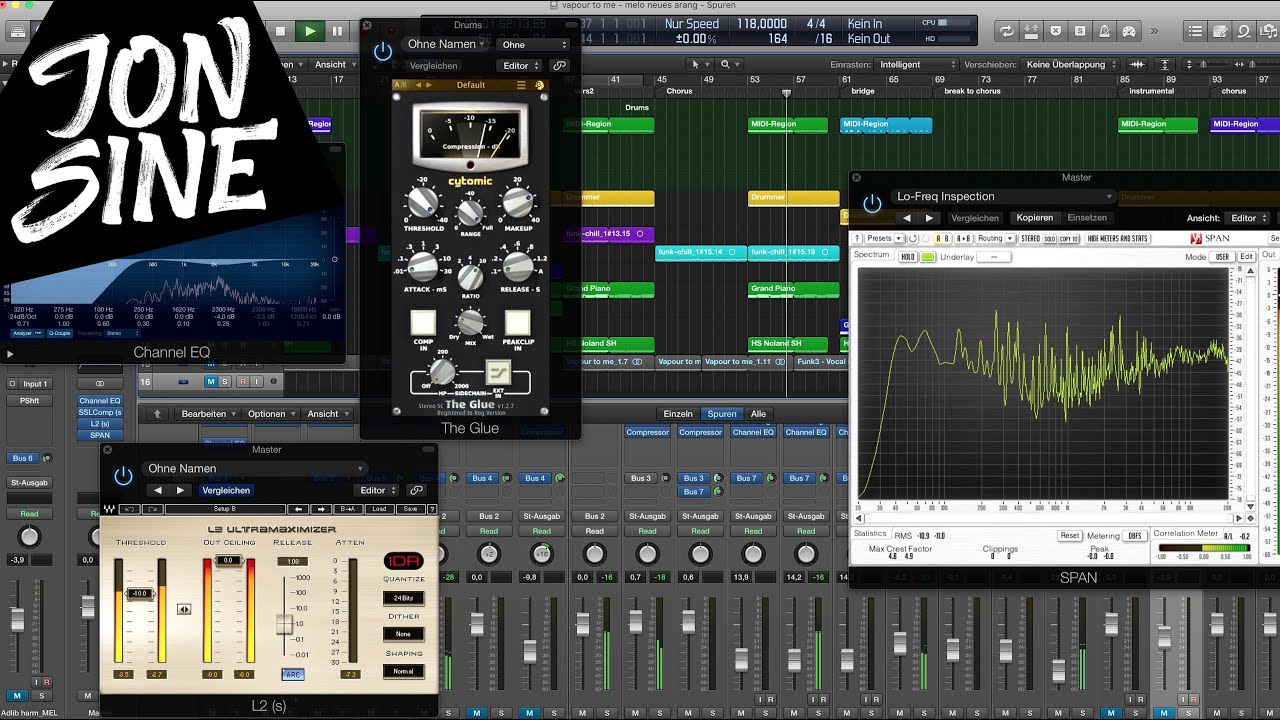
Task: Click the L2 undo arrow icon
Action: tap(130, 509)
